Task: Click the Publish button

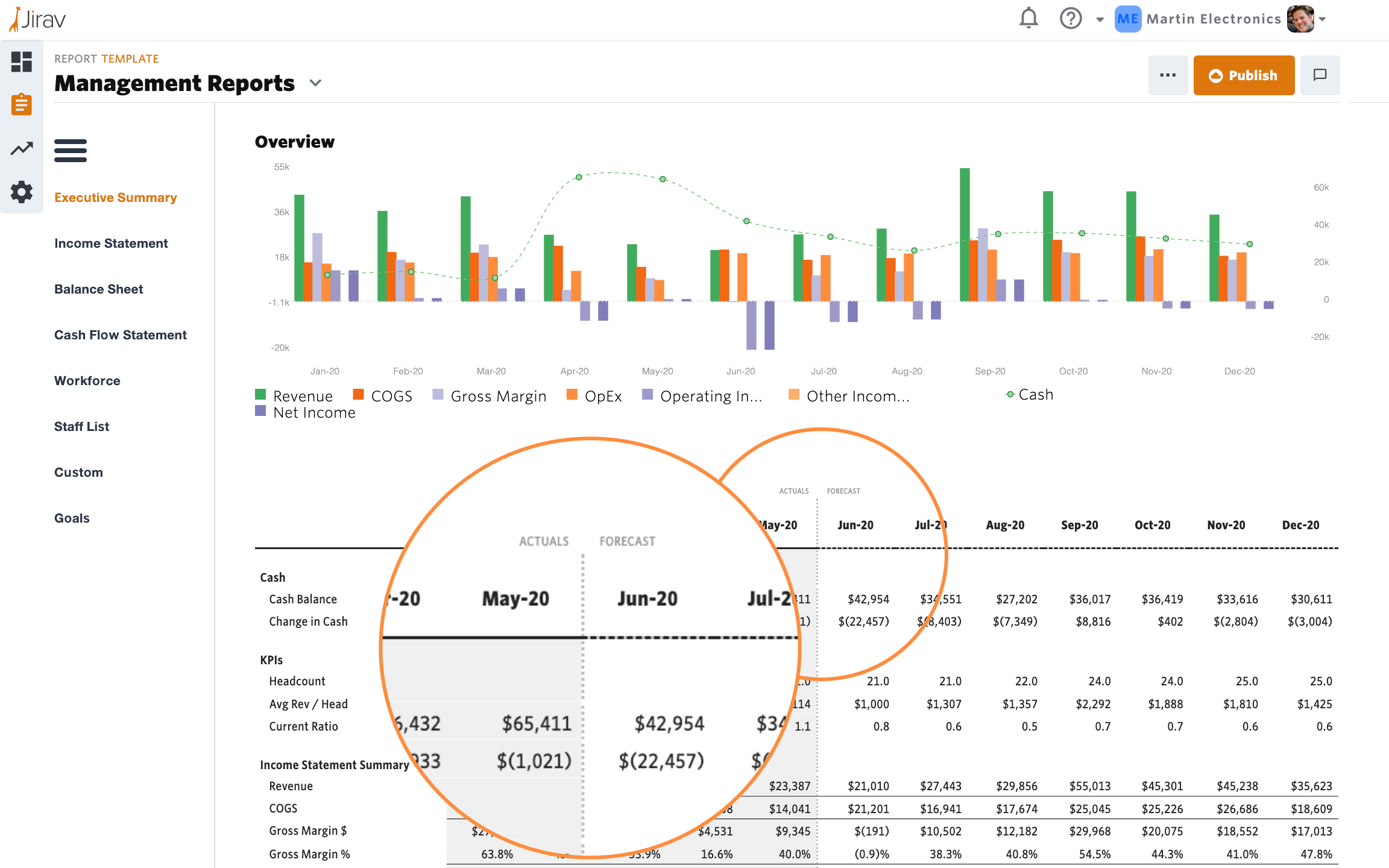Action: pyautogui.click(x=1244, y=75)
